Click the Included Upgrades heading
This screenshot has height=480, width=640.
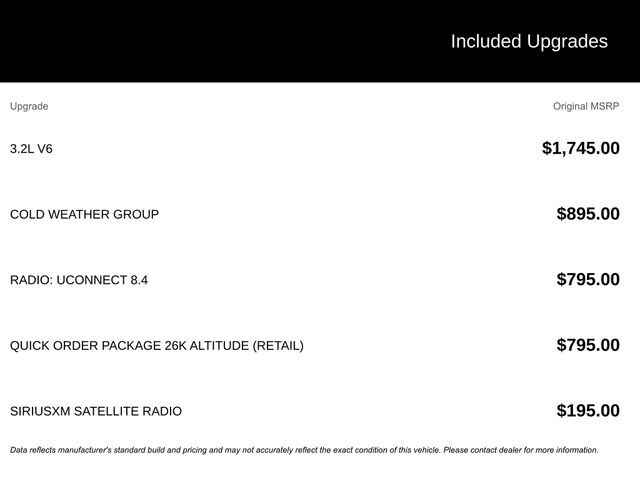tap(528, 41)
